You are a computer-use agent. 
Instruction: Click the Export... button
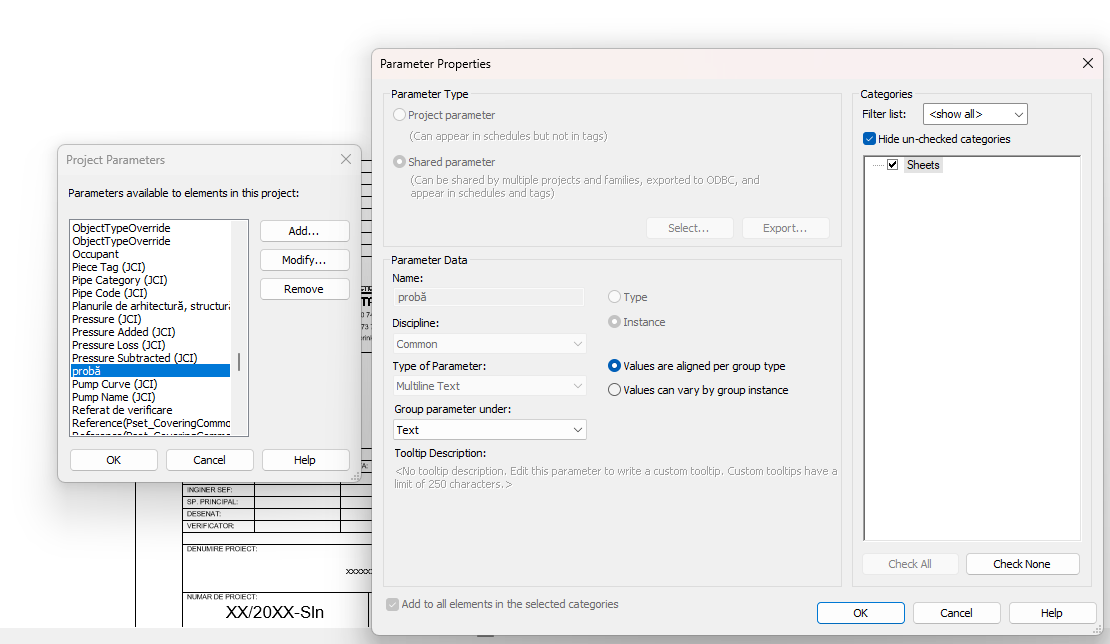[785, 228]
